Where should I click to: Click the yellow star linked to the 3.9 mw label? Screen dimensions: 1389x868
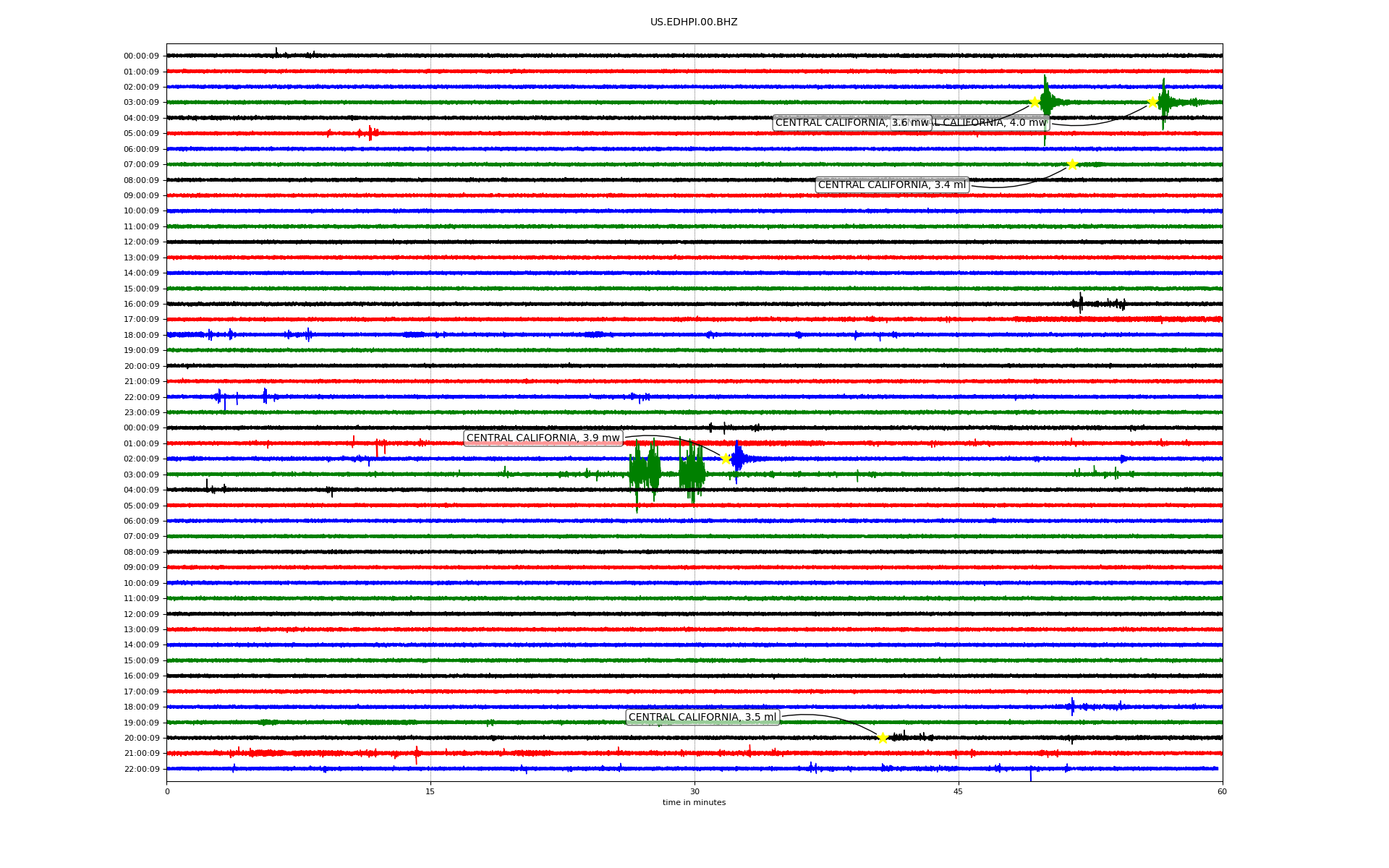[726, 459]
